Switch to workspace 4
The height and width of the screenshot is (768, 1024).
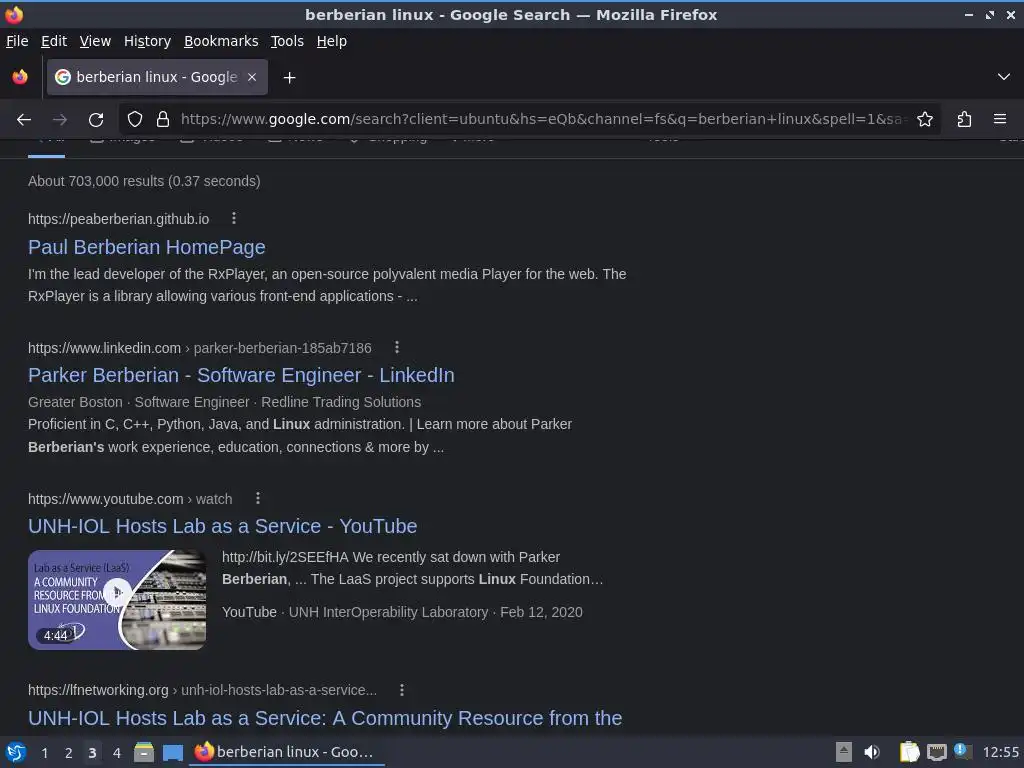pyautogui.click(x=117, y=753)
